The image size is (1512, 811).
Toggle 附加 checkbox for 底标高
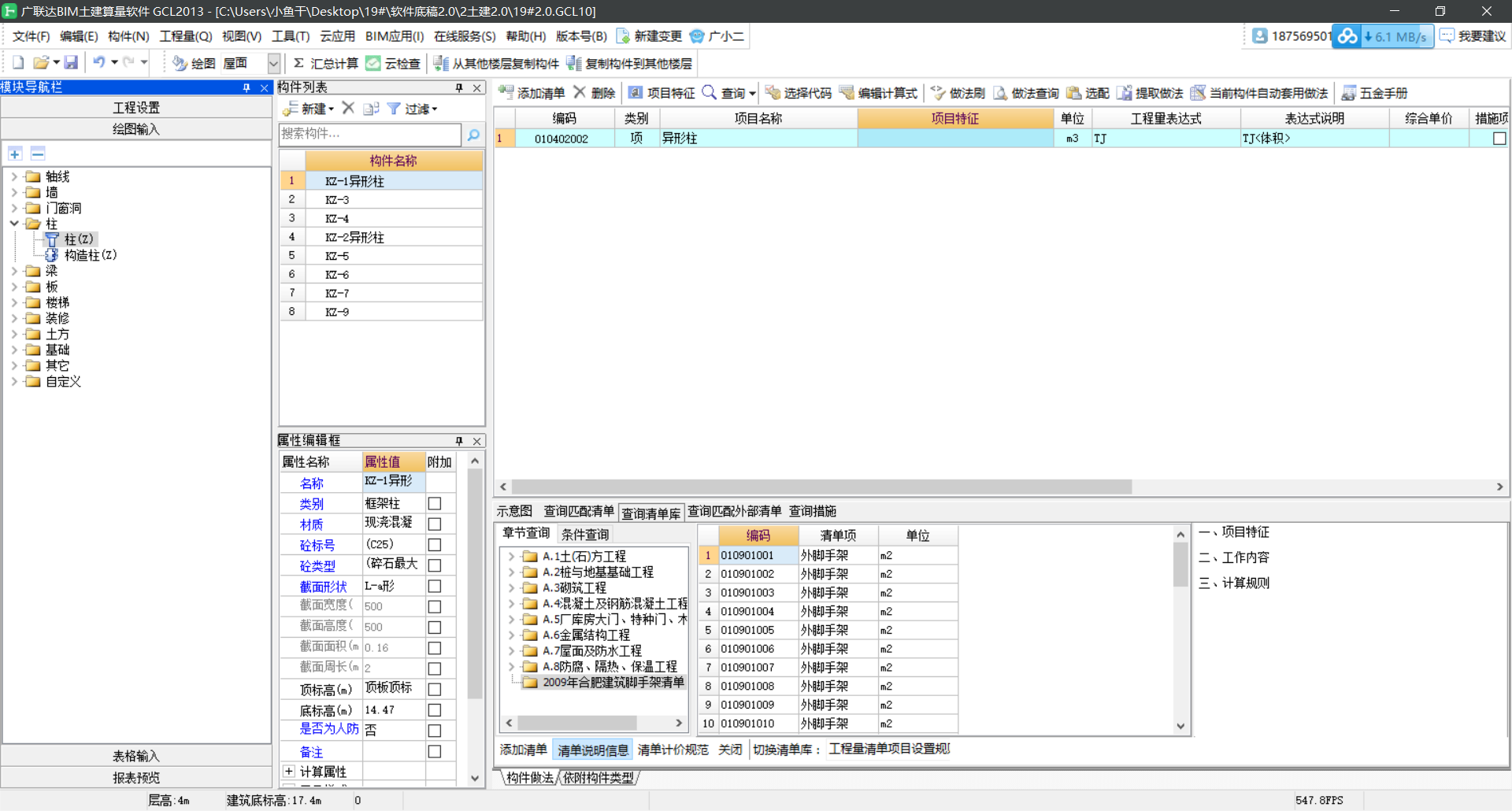click(434, 710)
